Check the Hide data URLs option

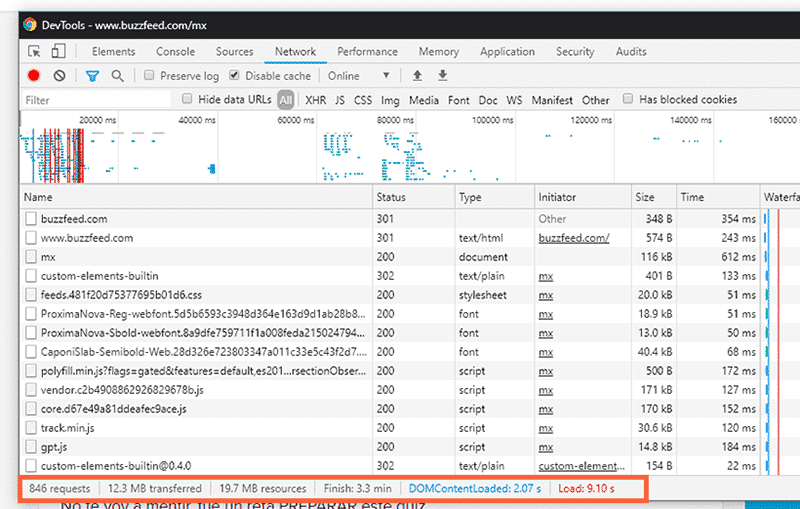[188, 100]
